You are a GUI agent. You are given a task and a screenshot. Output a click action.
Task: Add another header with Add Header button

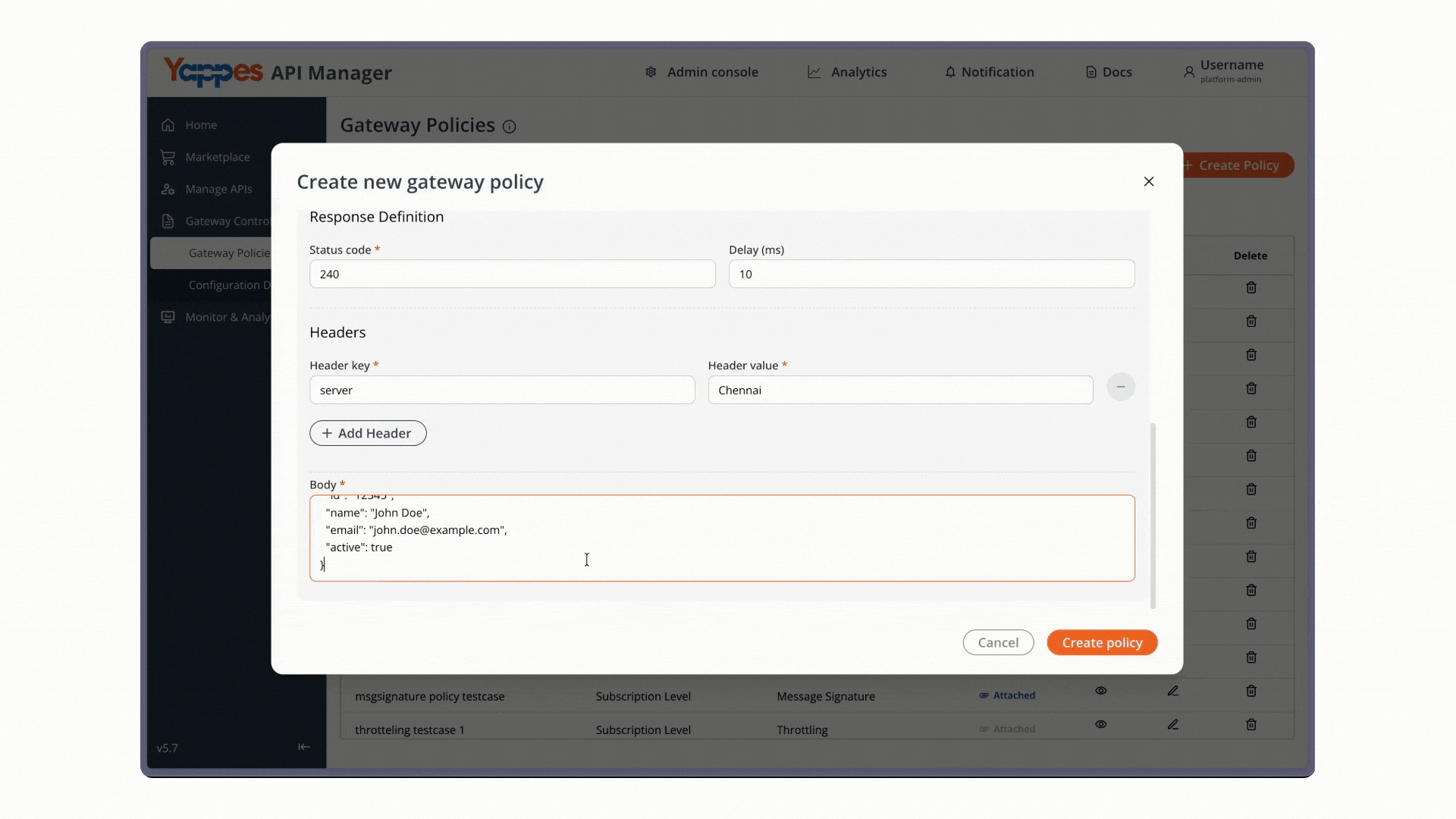[368, 433]
